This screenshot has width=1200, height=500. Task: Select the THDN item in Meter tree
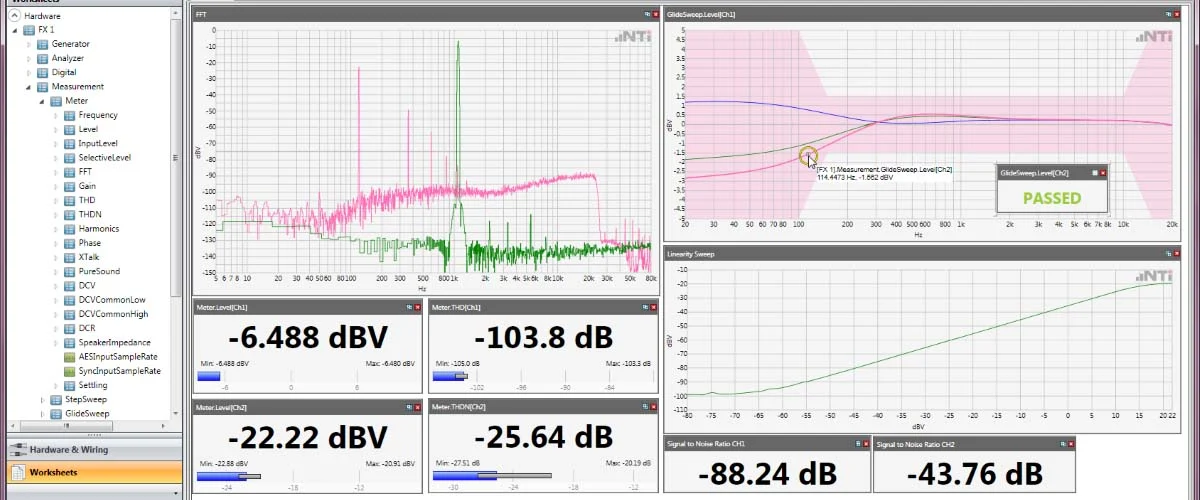[90, 214]
